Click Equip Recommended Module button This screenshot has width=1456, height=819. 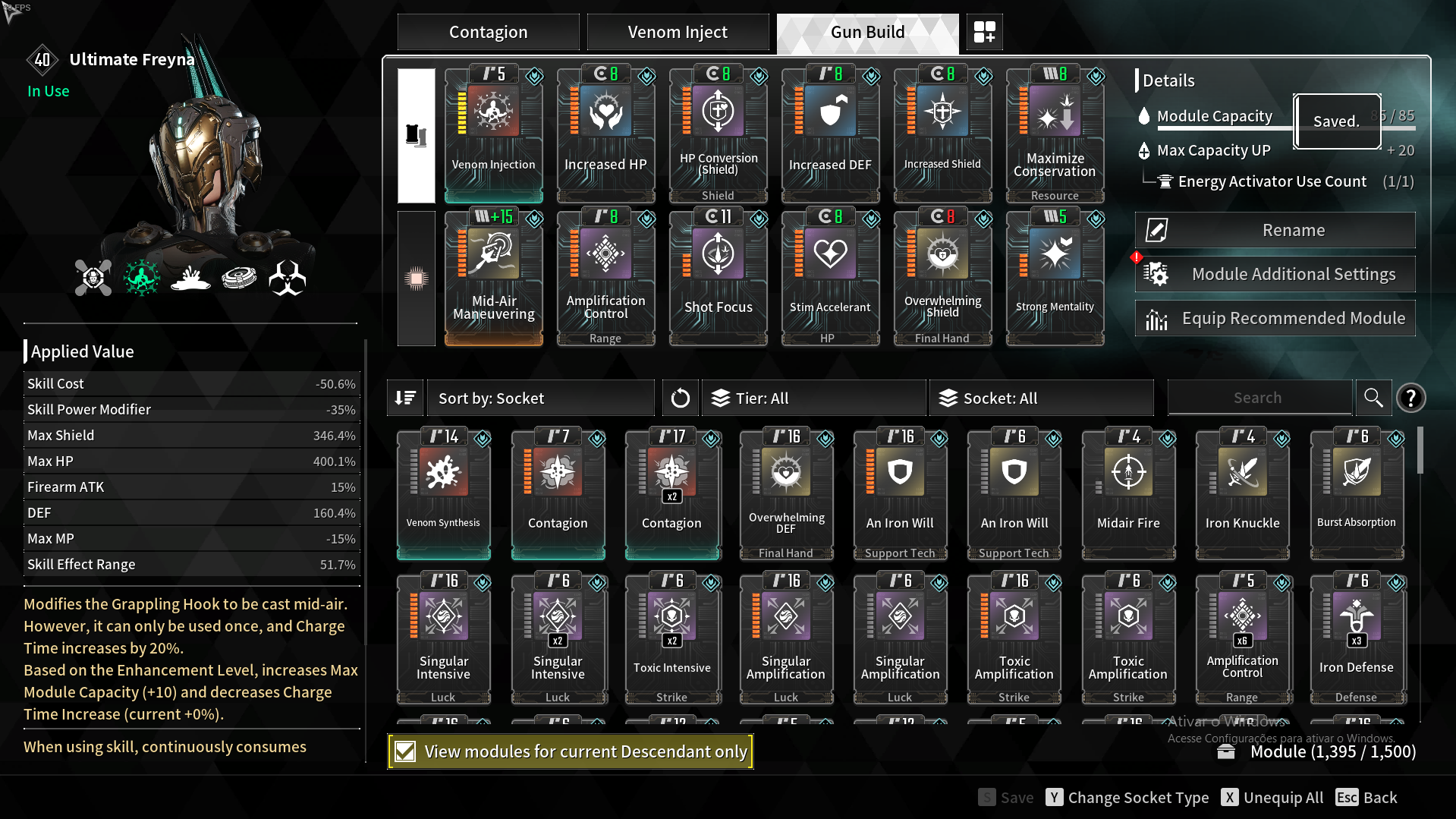point(1275,318)
